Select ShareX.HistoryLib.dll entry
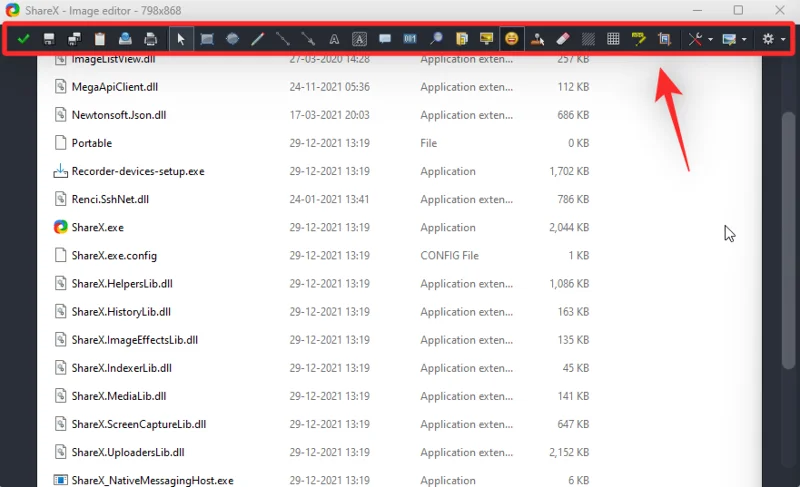Viewport: 800px width, 487px height. (x=121, y=312)
